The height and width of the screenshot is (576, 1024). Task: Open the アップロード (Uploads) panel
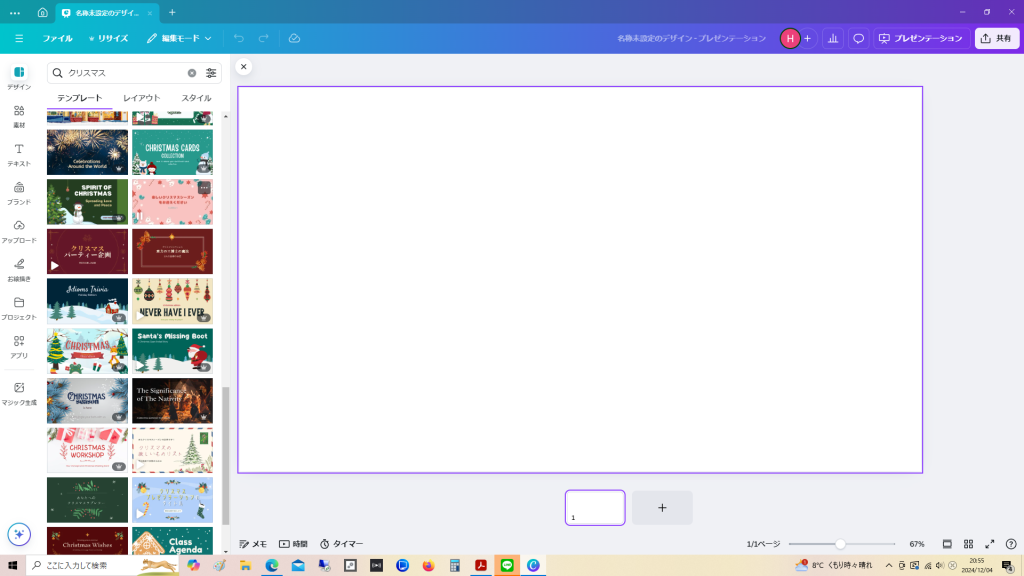19,231
